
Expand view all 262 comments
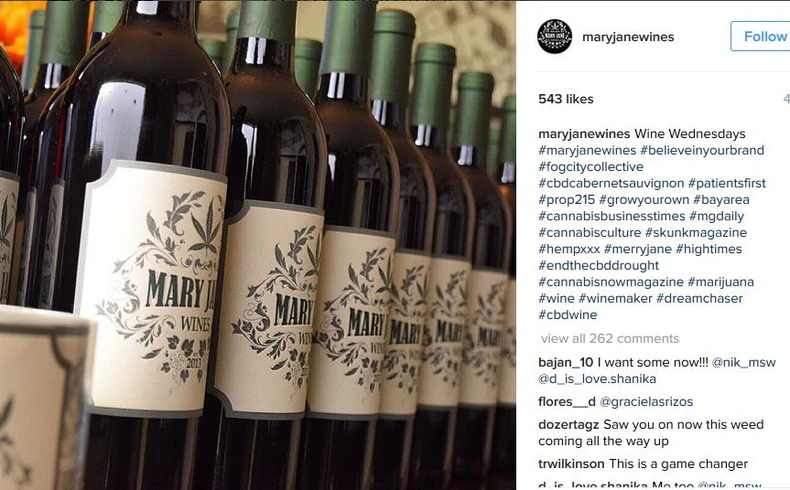(610, 338)
